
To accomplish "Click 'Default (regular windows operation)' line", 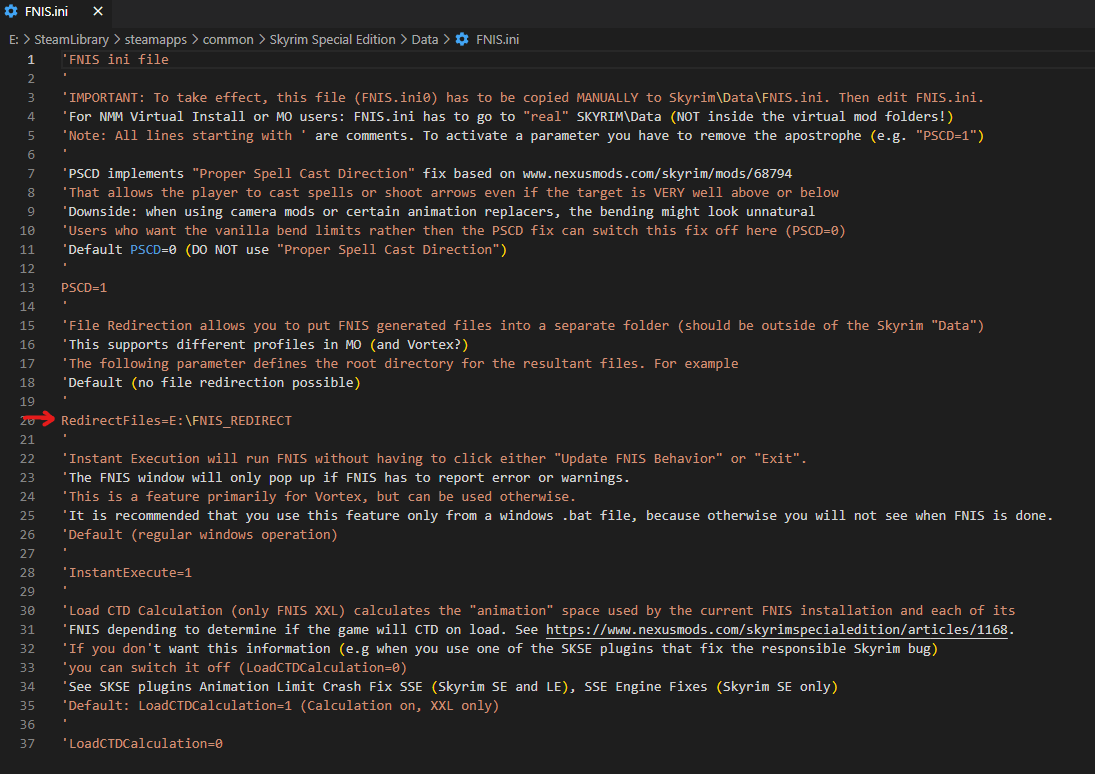I will (199, 534).
